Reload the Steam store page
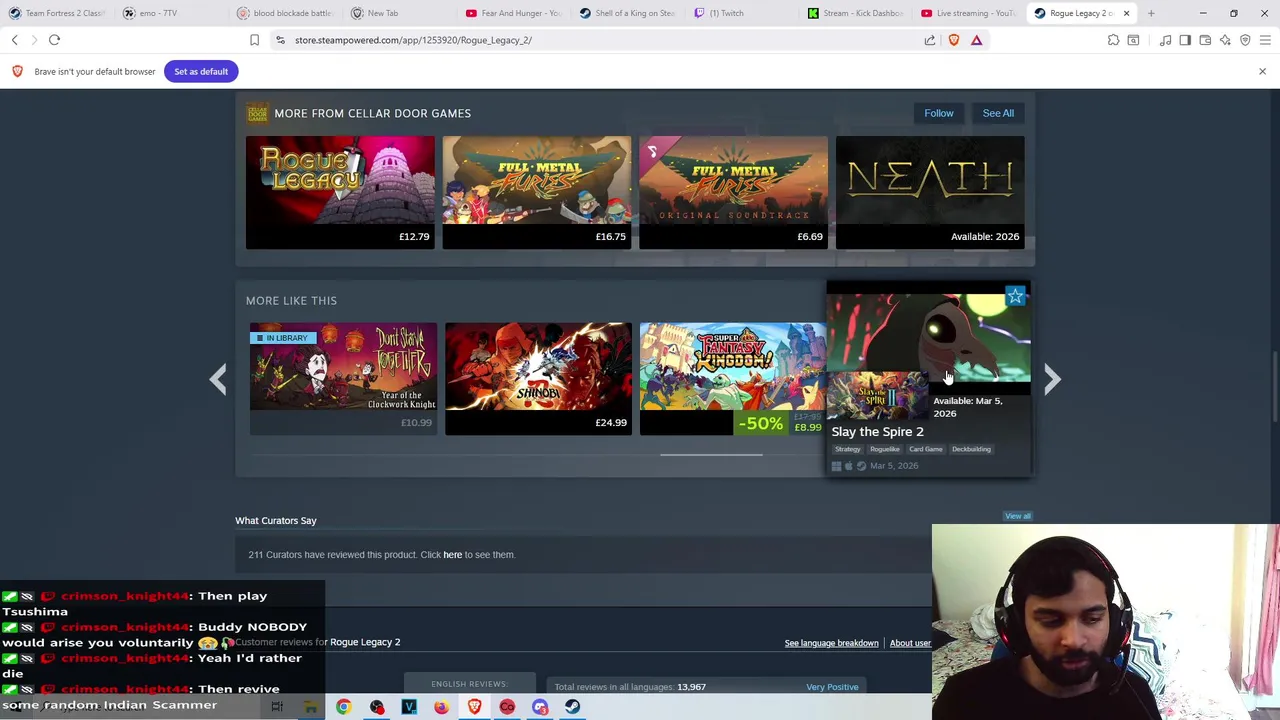The image size is (1280, 720). click(x=55, y=40)
